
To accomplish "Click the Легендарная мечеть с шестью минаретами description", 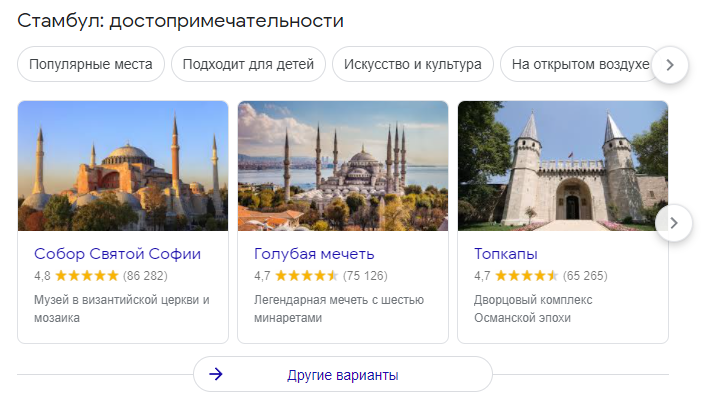I will coord(339,309).
